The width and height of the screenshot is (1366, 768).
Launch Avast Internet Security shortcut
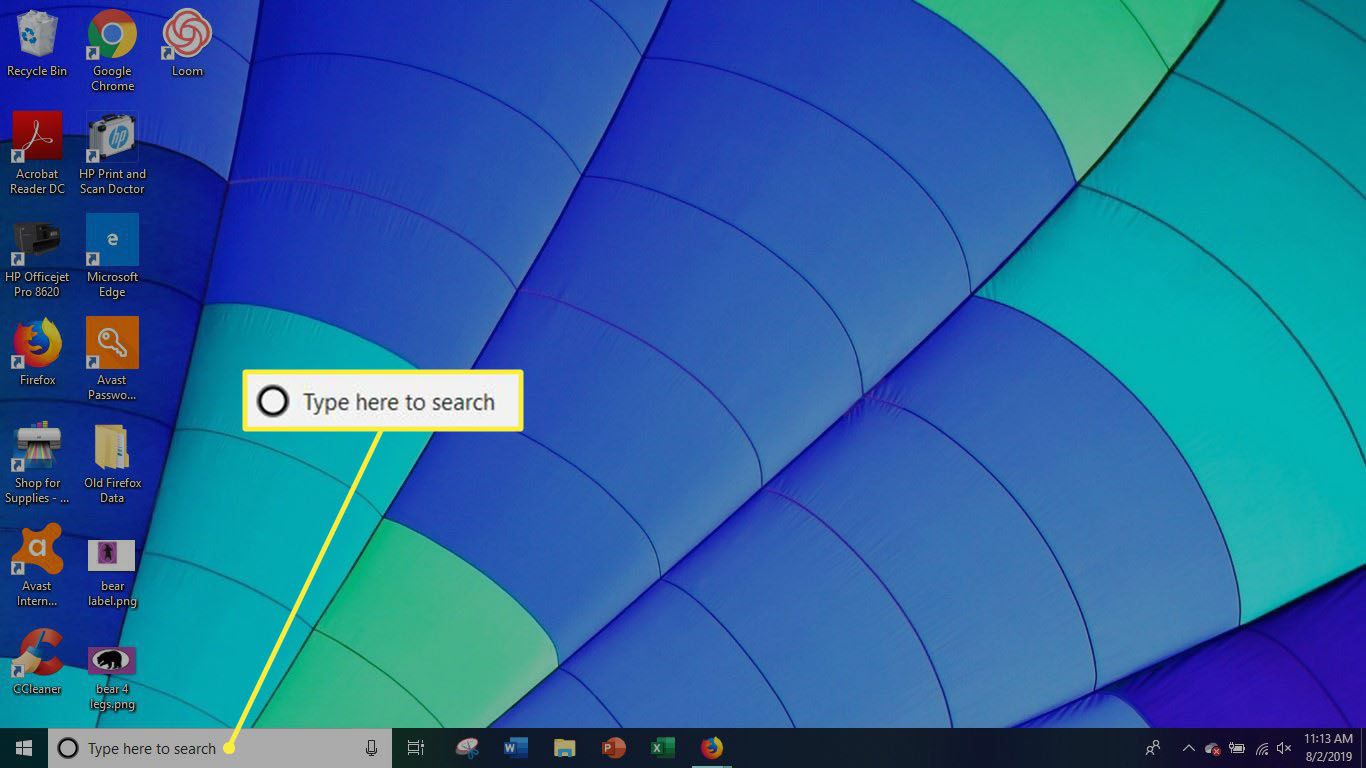point(37,566)
